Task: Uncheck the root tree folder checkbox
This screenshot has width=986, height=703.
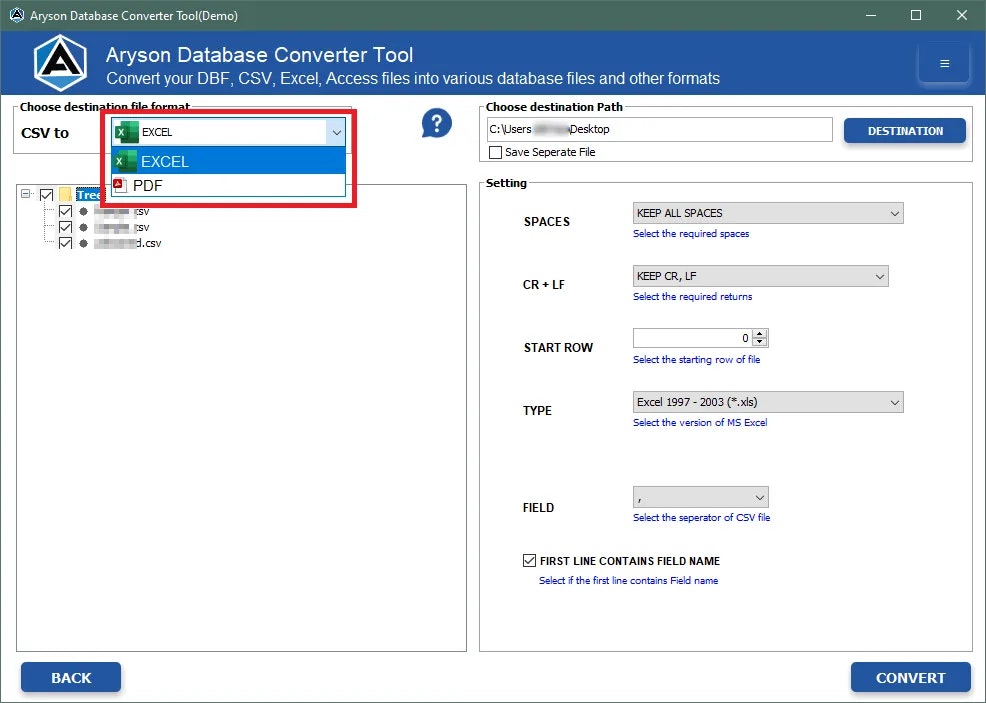Action: tap(46, 194)
